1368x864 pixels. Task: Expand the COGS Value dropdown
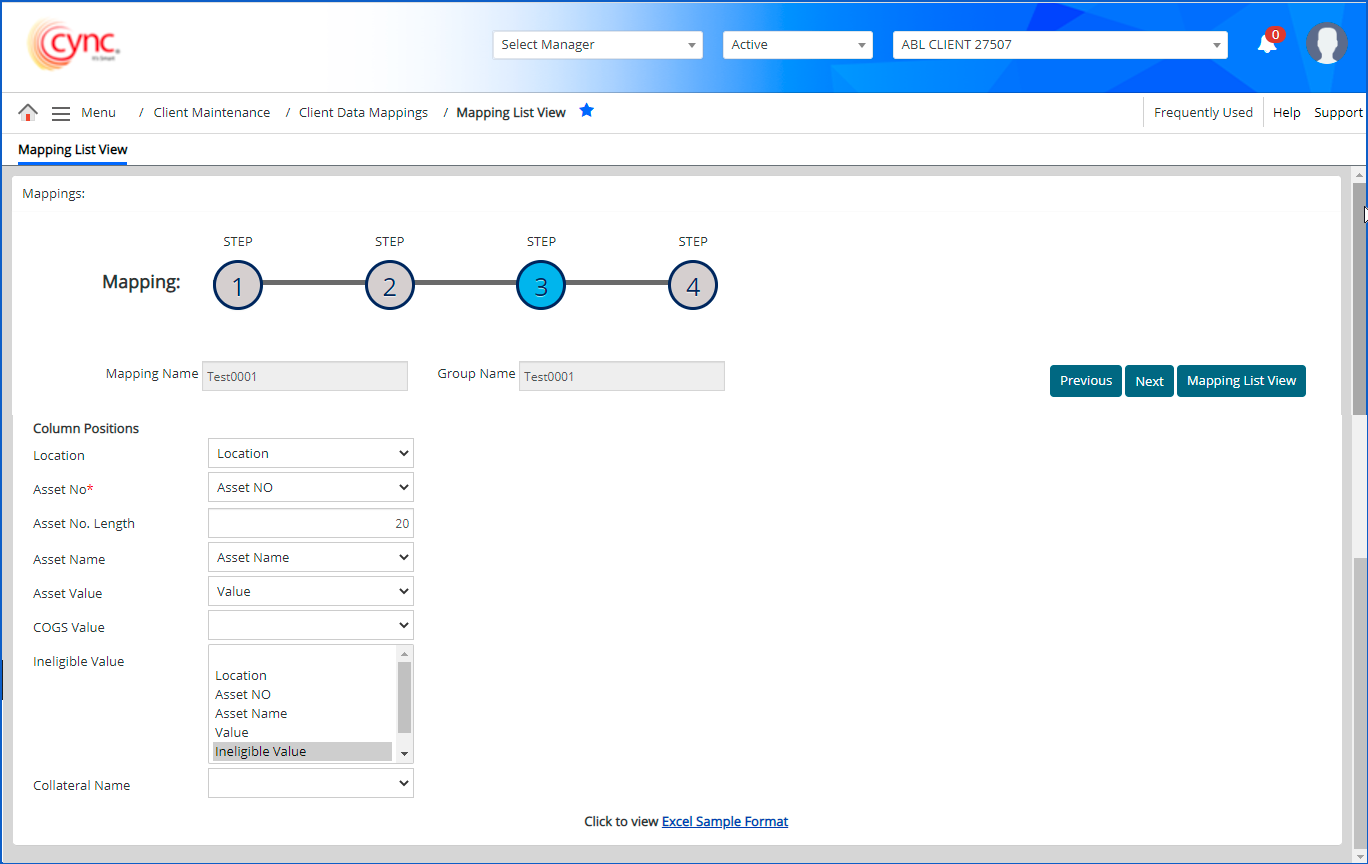[x=310, y=626]
